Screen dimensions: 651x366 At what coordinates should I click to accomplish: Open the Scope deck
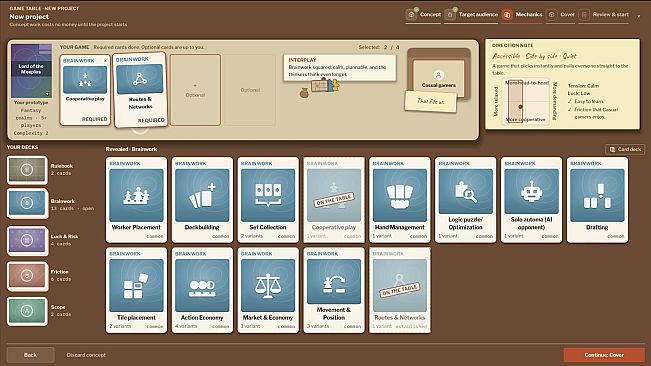click(27, 311)
